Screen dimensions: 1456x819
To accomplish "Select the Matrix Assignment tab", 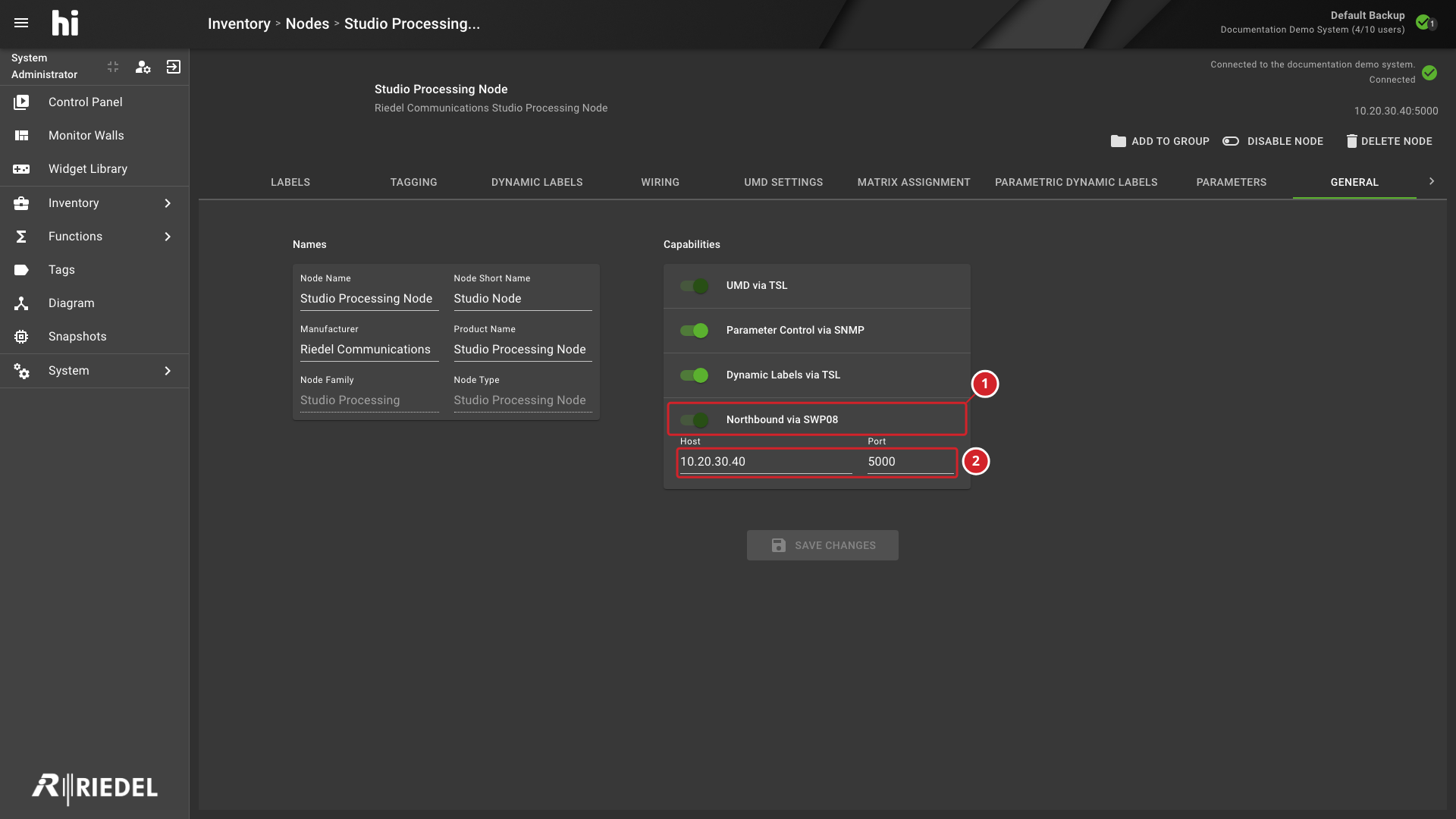I will 914,182.
